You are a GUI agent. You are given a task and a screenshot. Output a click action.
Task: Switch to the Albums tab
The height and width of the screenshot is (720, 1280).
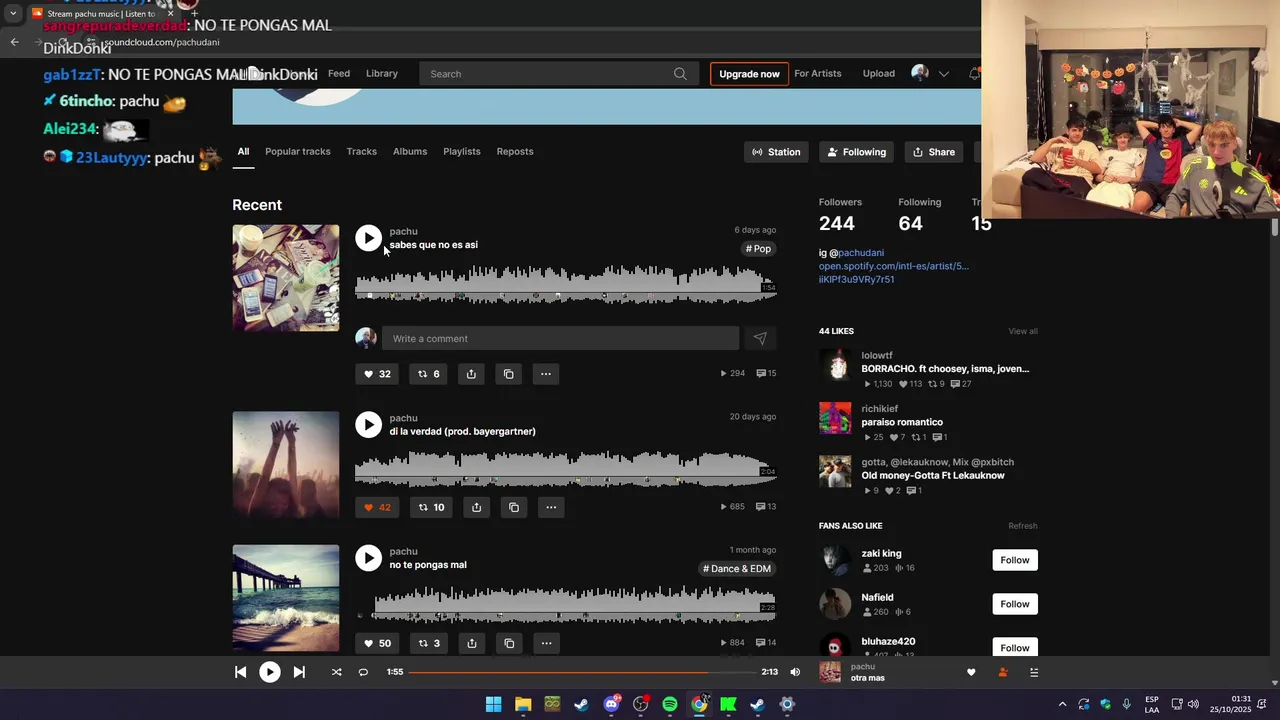pyautogui.click(x=410, y=151)
